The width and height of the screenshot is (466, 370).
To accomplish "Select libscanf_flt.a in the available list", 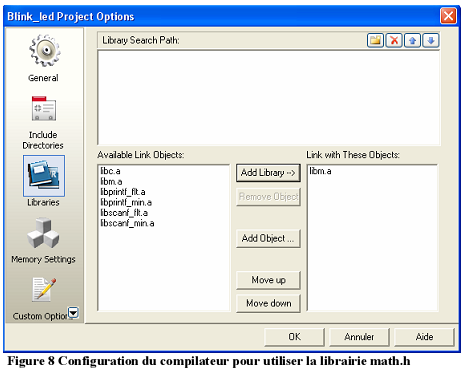I will tap(124, 213).
